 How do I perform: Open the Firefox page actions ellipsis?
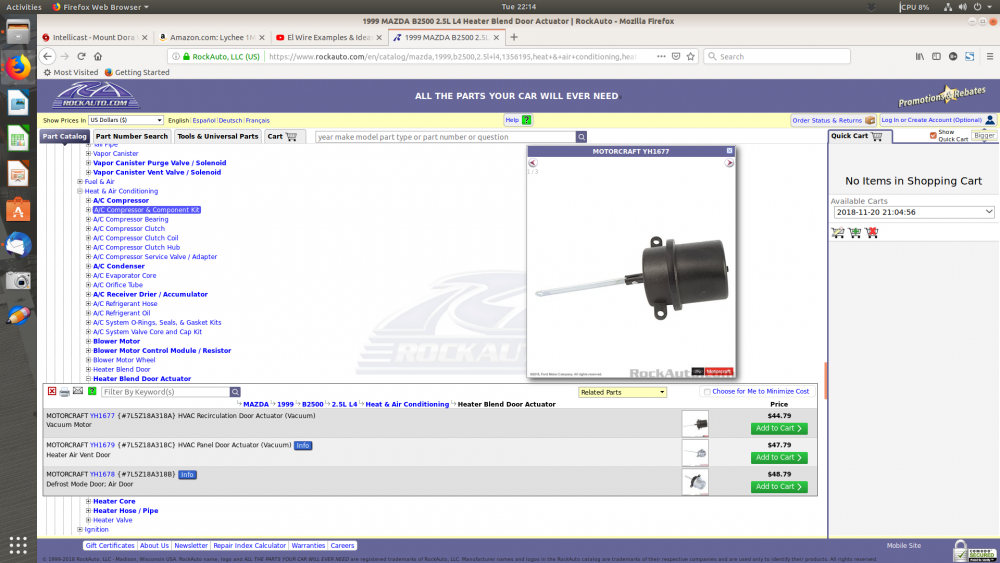click(661, 56)
